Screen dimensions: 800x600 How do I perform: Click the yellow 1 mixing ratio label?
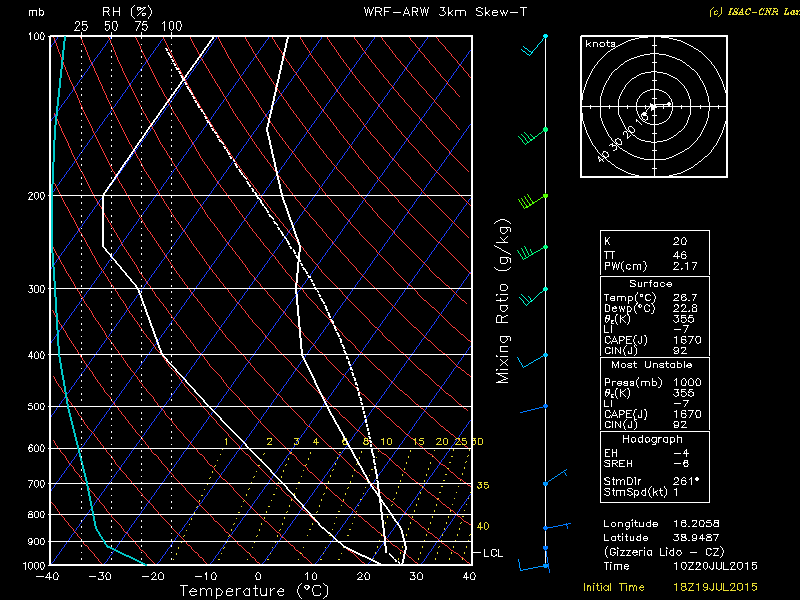pyautogui.click(x=226, y=442)
